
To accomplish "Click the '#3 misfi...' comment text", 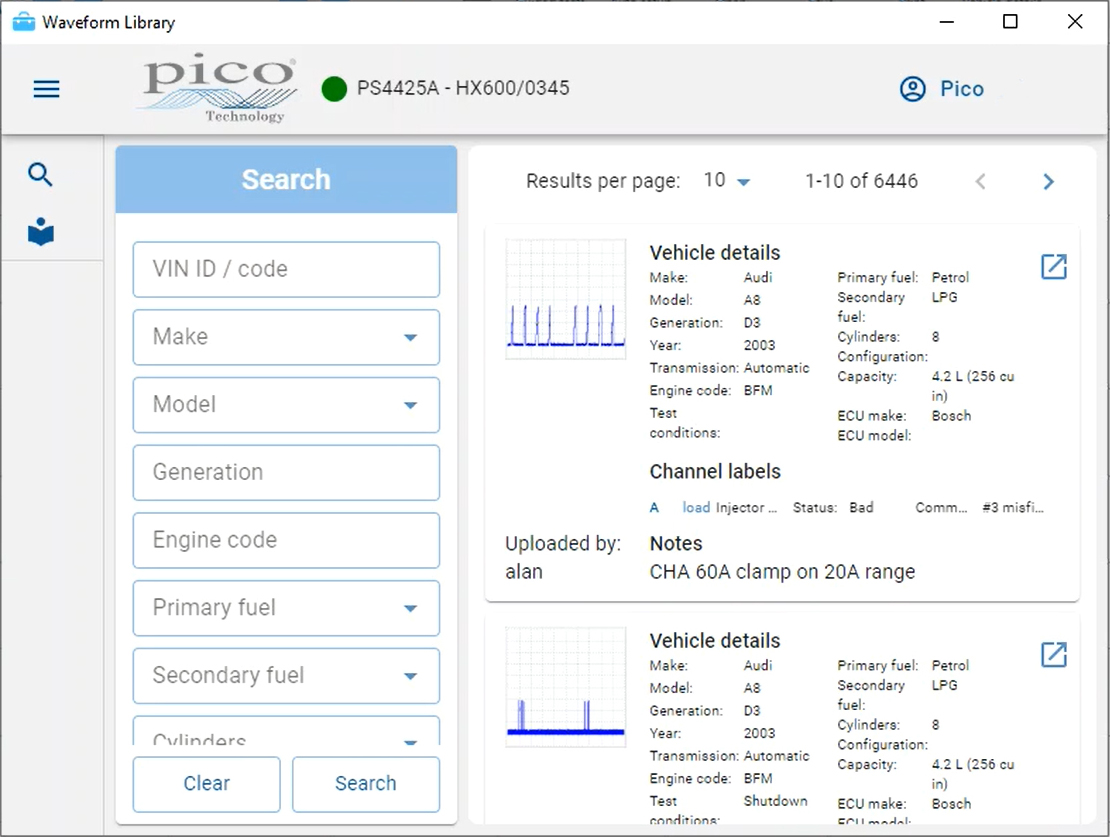I will [1012, 508].
